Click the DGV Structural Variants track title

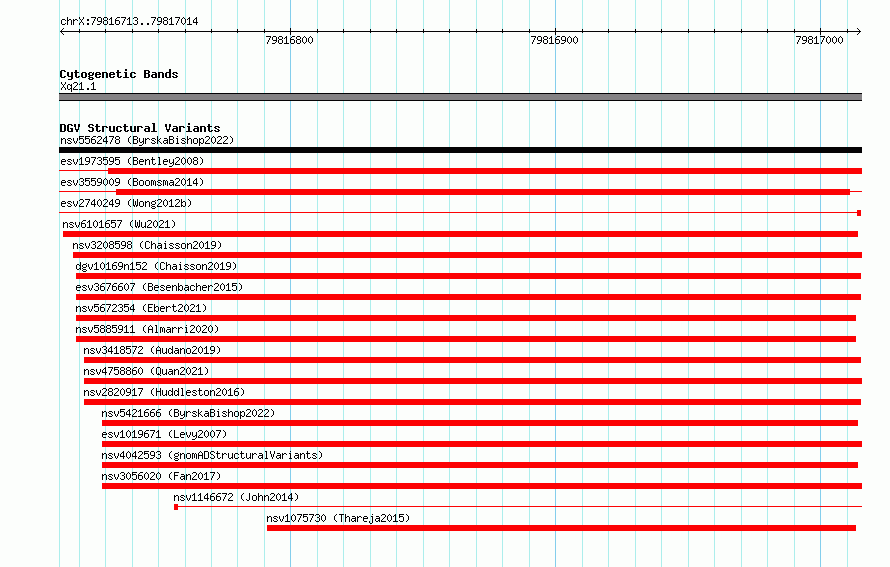(x=140, y=128)
